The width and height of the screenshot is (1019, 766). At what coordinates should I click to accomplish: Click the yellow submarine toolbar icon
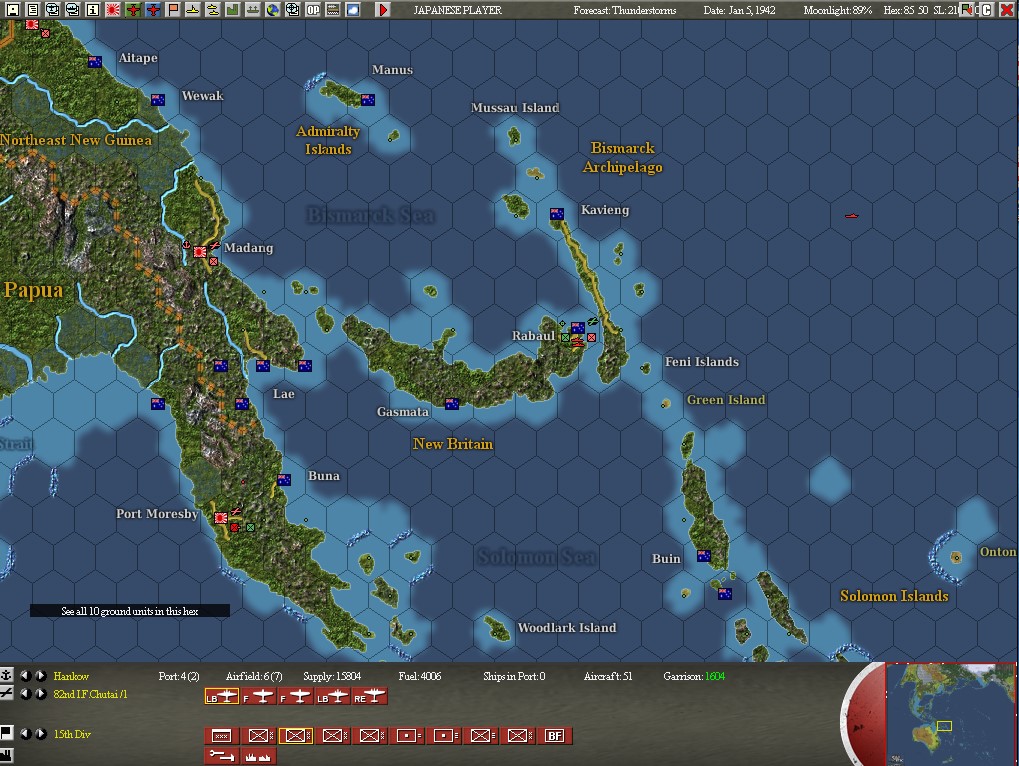213,10
